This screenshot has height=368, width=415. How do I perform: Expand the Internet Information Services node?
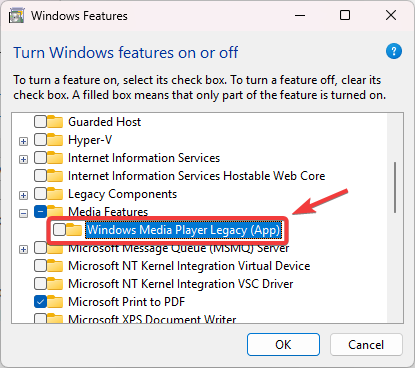[23, 159]
